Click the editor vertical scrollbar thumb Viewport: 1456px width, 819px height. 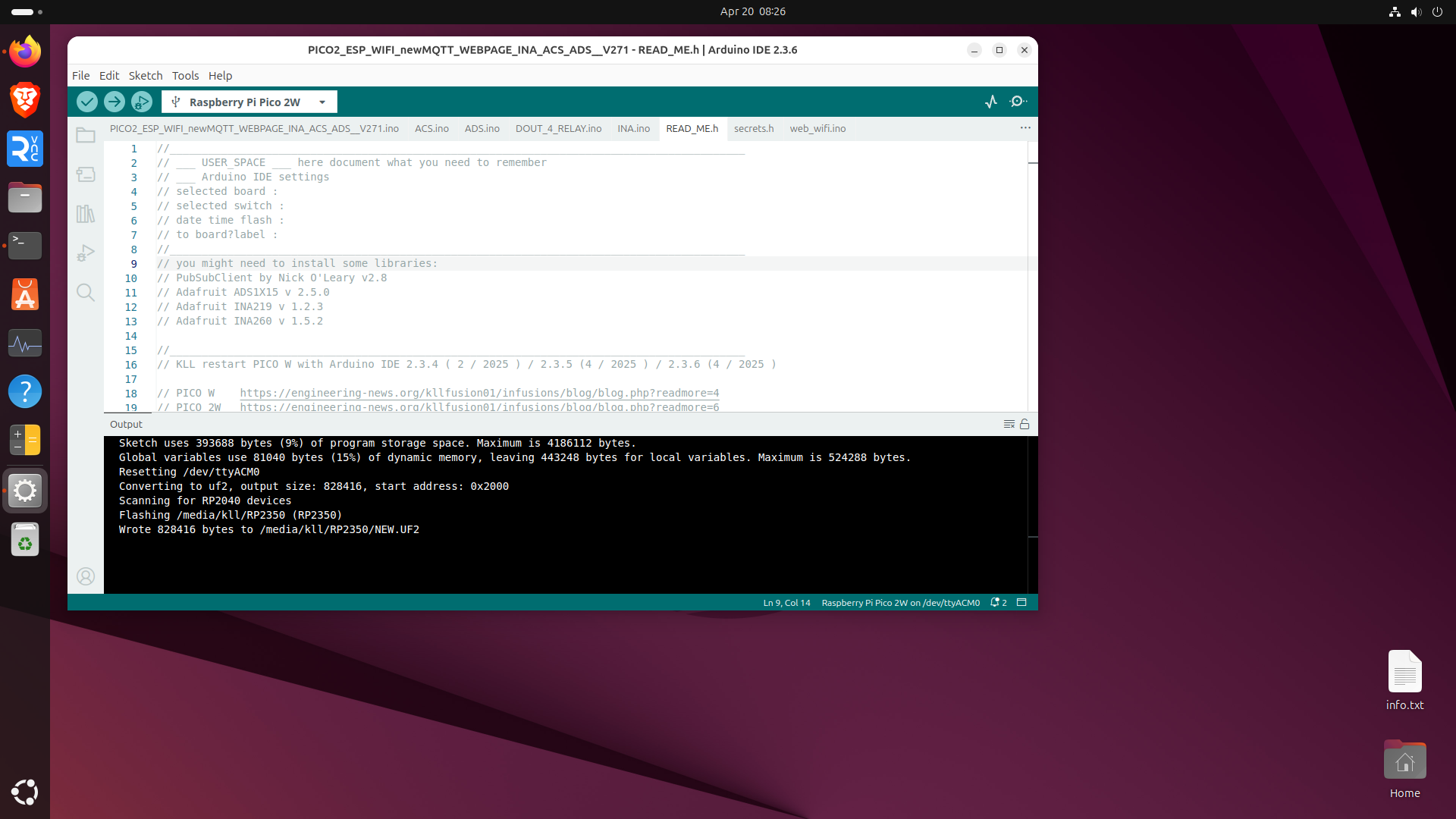tap(1033, 162)
